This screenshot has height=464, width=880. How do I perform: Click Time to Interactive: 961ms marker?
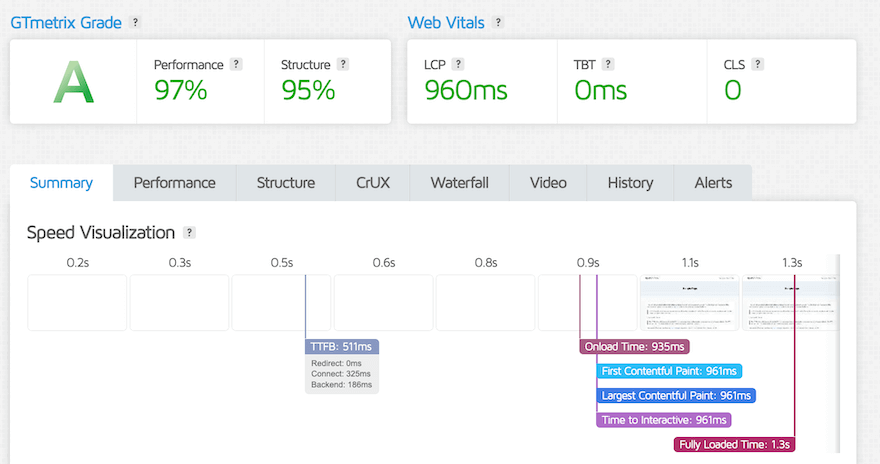point(664,420)
